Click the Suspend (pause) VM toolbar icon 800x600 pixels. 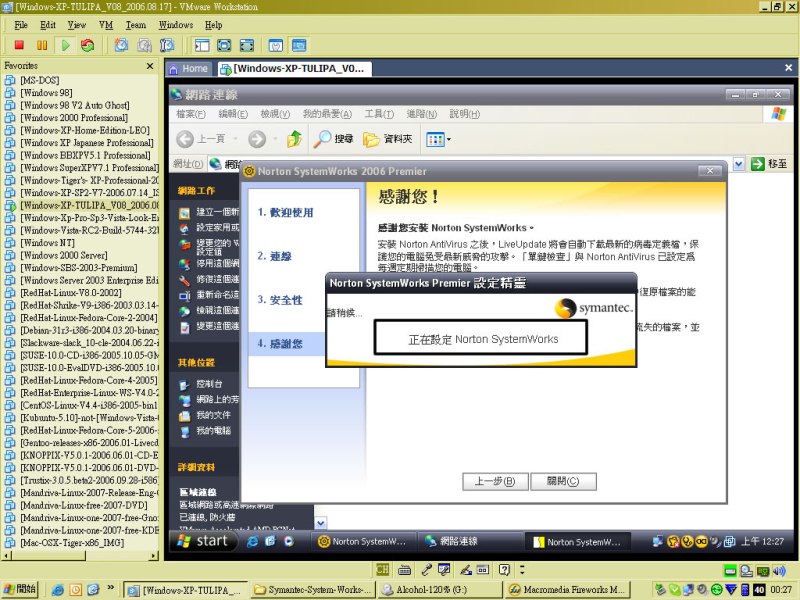tap(42, 45)
